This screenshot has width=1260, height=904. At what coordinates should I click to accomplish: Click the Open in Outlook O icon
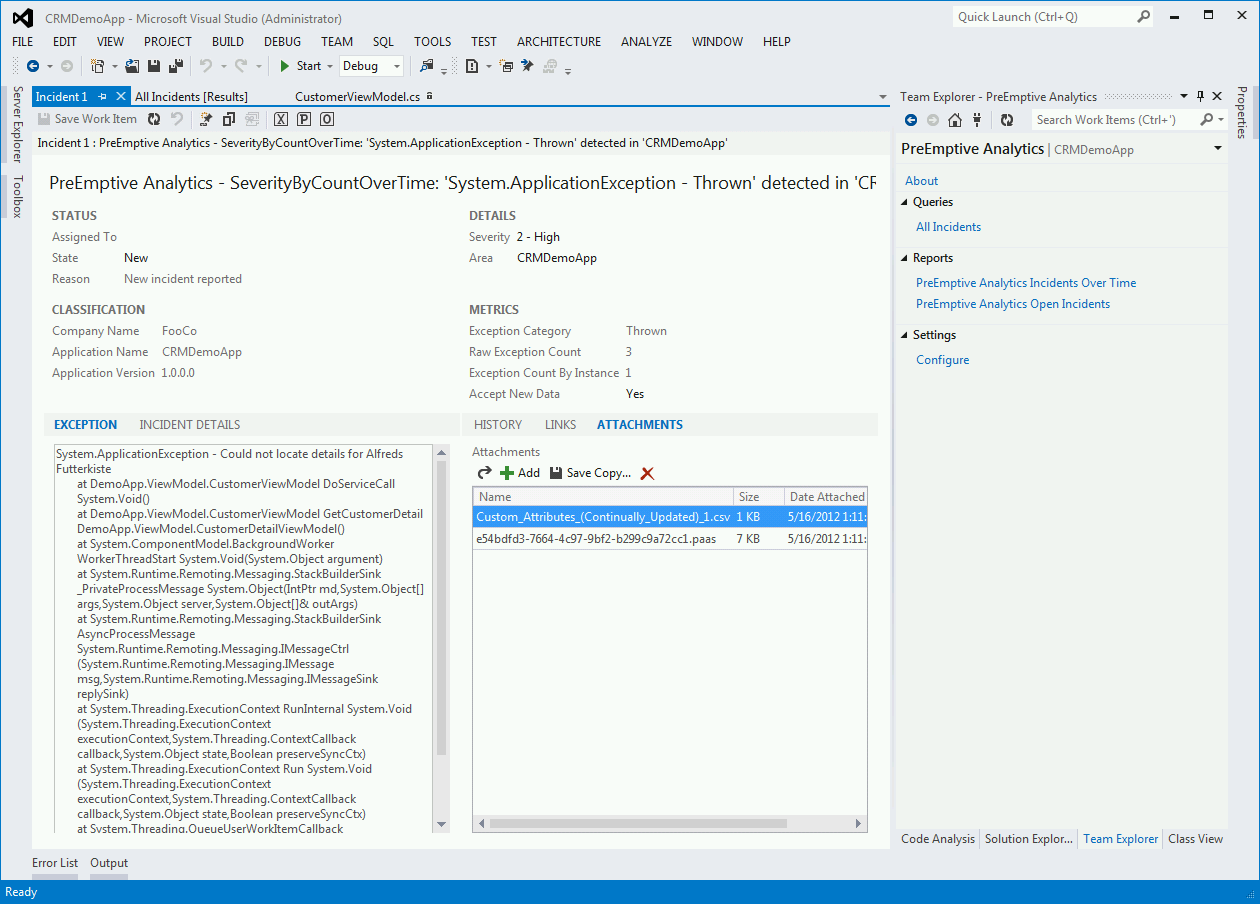[x=327, y=119]
